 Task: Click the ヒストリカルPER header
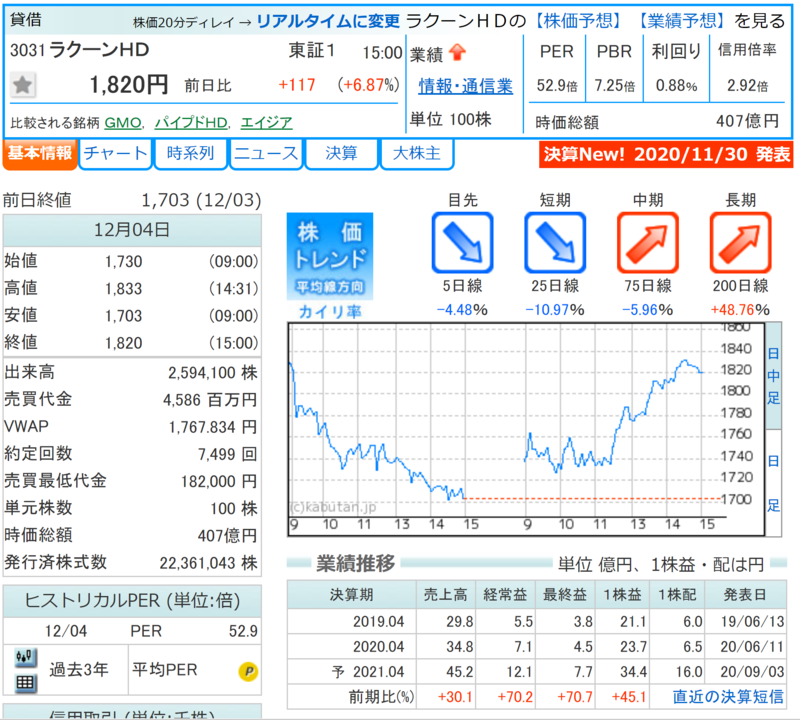point(132,601)
